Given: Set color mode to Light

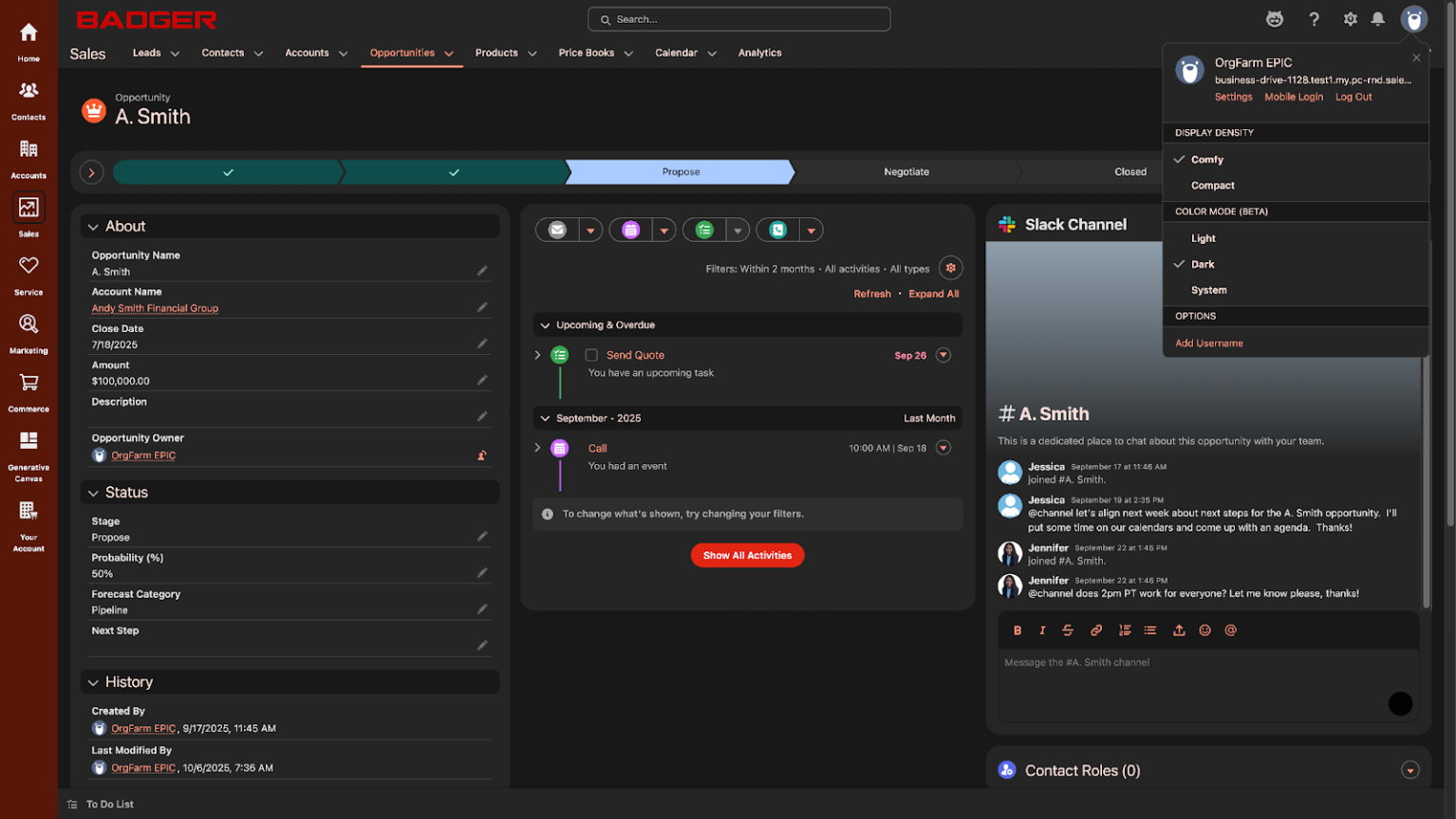Looking at the screenshot, I should pos(1203,238).
